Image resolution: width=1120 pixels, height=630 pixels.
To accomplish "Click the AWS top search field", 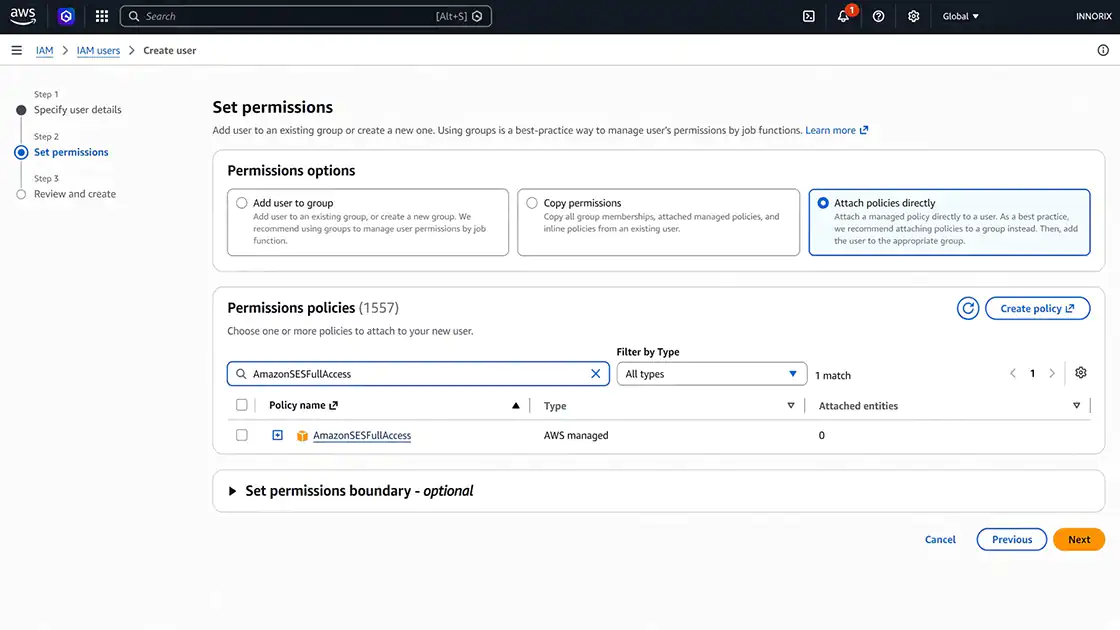I will coord(306,16).
